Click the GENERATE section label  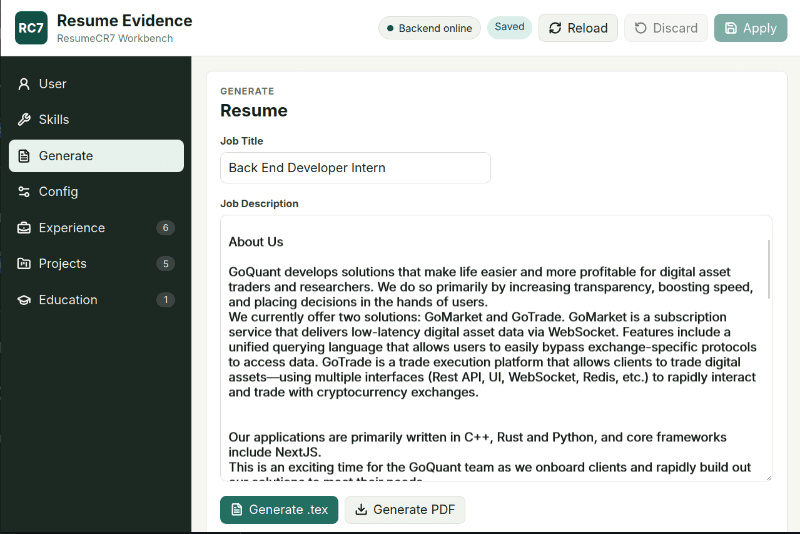247,91
